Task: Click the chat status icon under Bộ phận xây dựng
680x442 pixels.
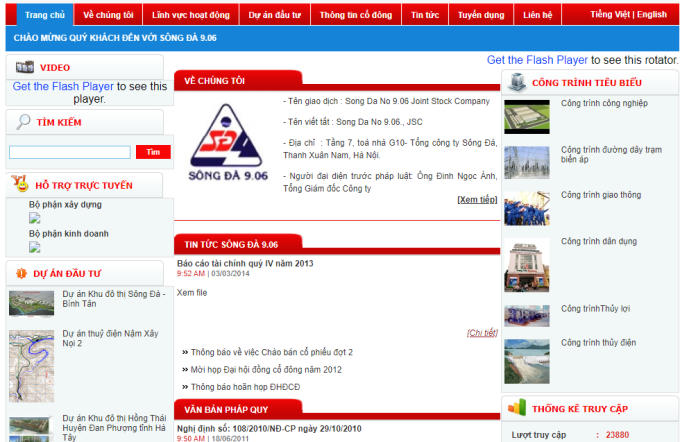Action: coord(35,217)
